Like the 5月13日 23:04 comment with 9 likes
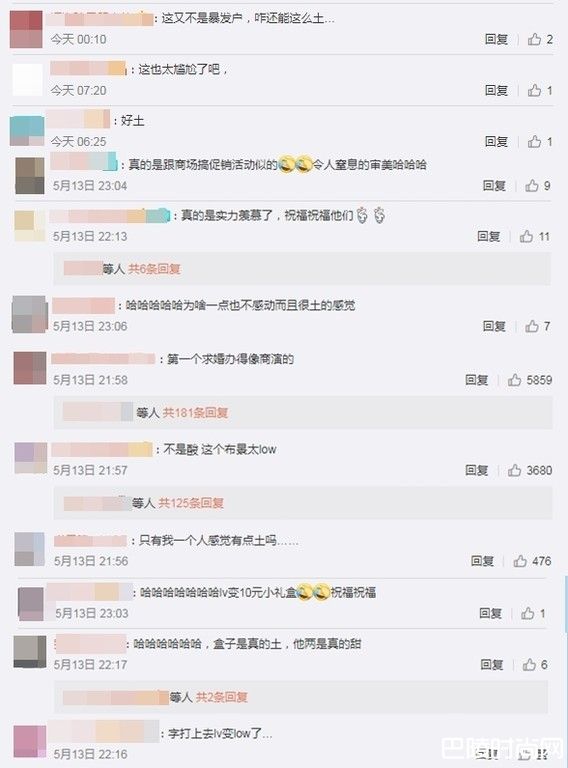Viewport: 568px width, 768px height. click(x=532, y=186)
